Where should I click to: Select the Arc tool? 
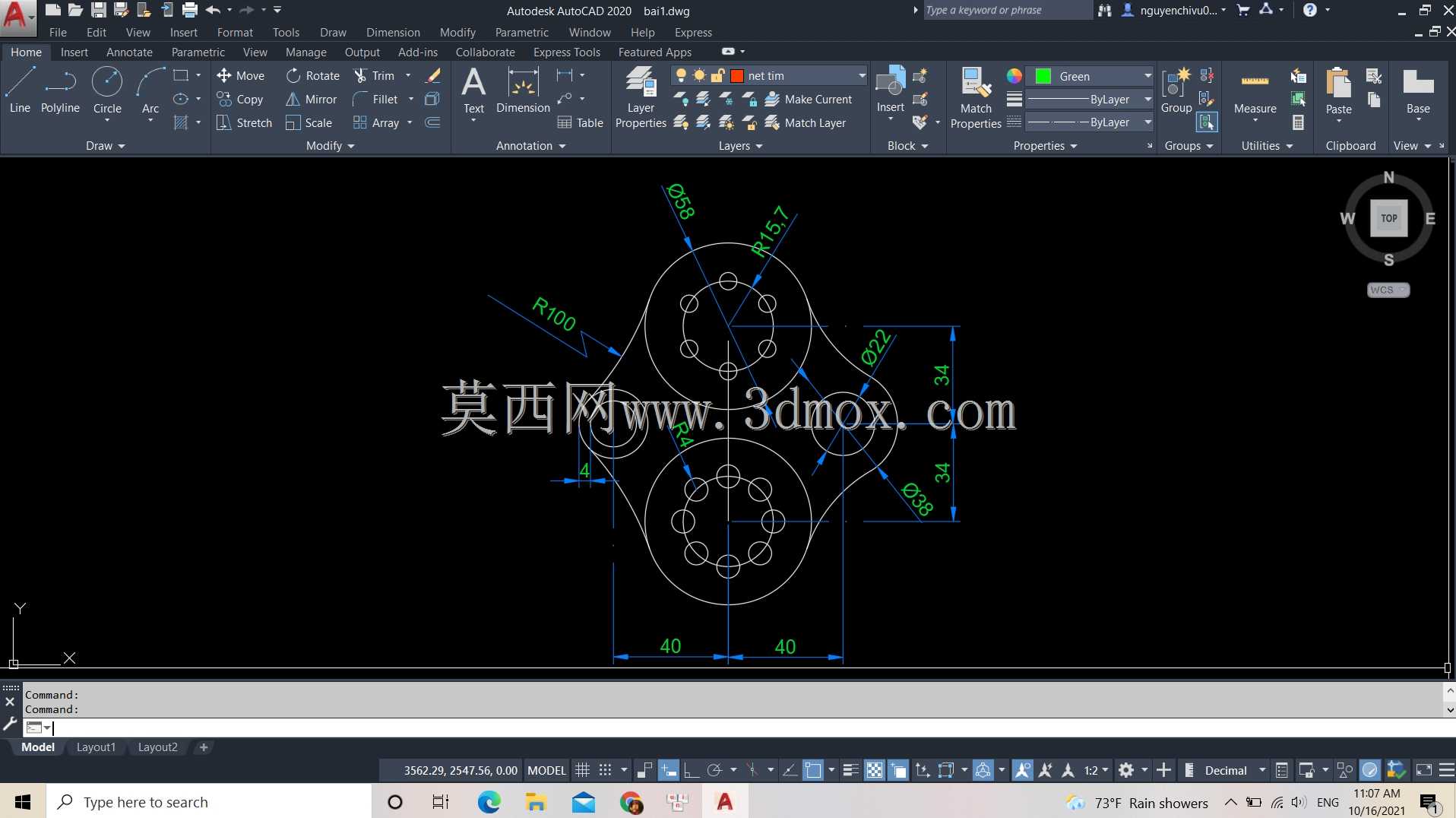[150, 90]
